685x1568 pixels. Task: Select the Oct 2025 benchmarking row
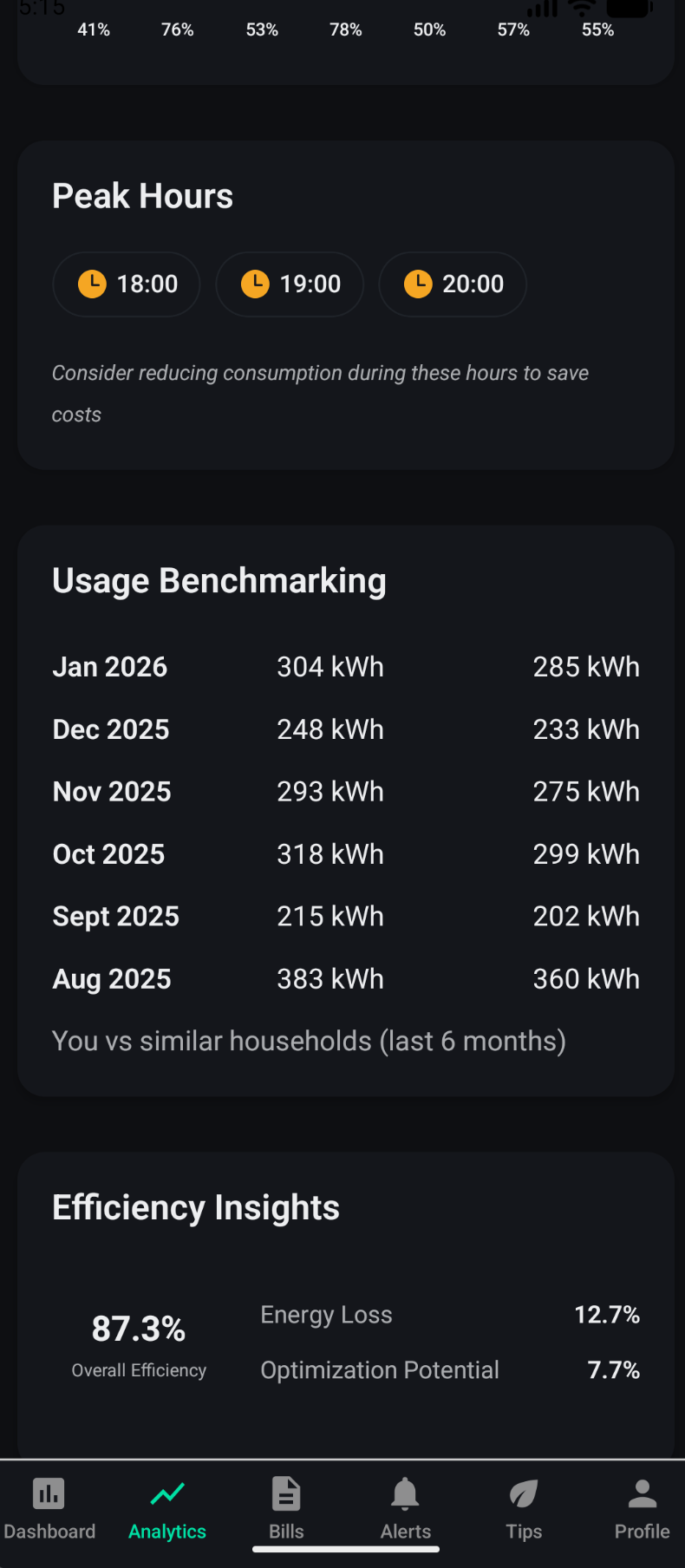pyautogui.click(x=345, y=854)
